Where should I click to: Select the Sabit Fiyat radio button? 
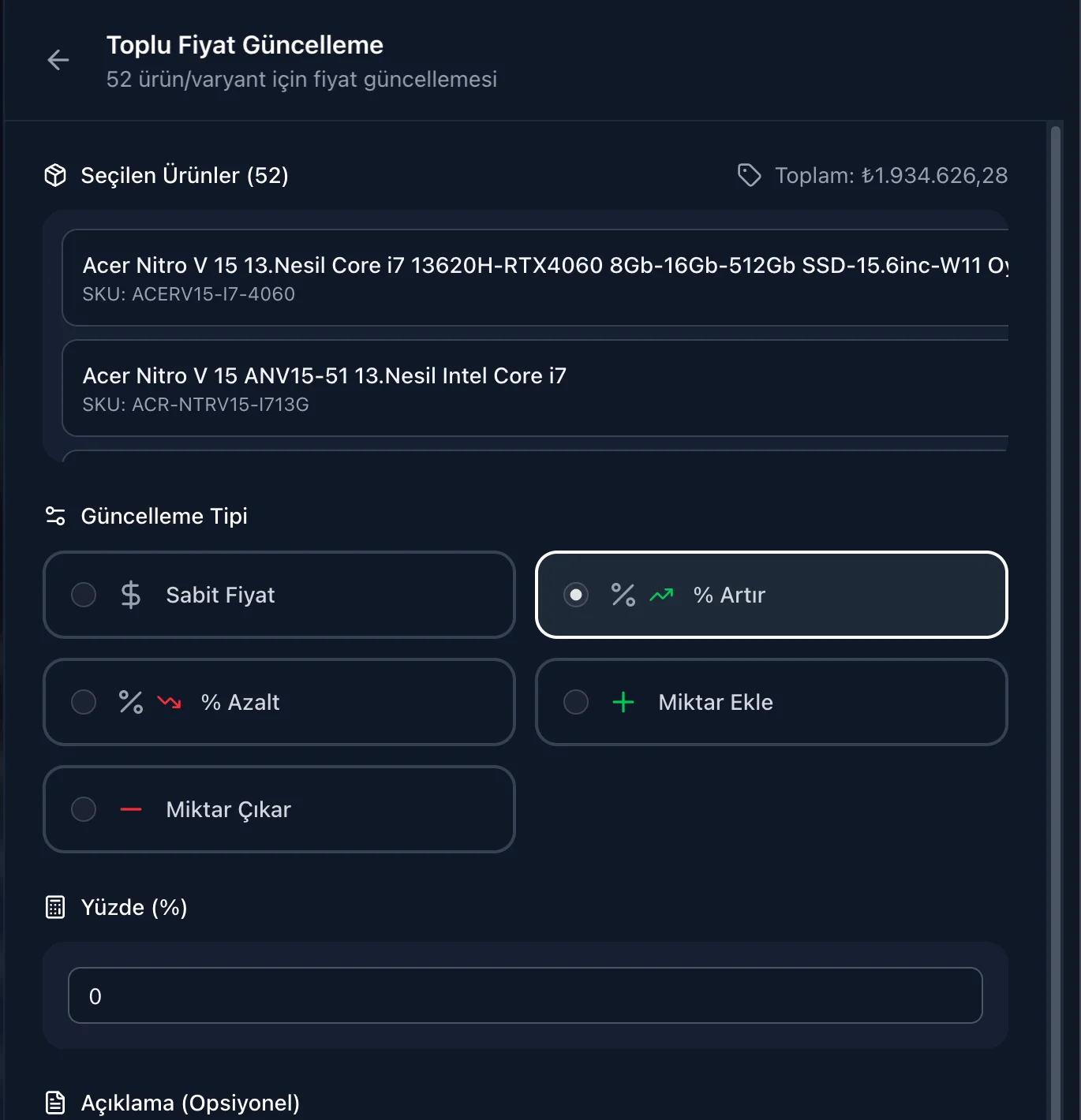84,595
